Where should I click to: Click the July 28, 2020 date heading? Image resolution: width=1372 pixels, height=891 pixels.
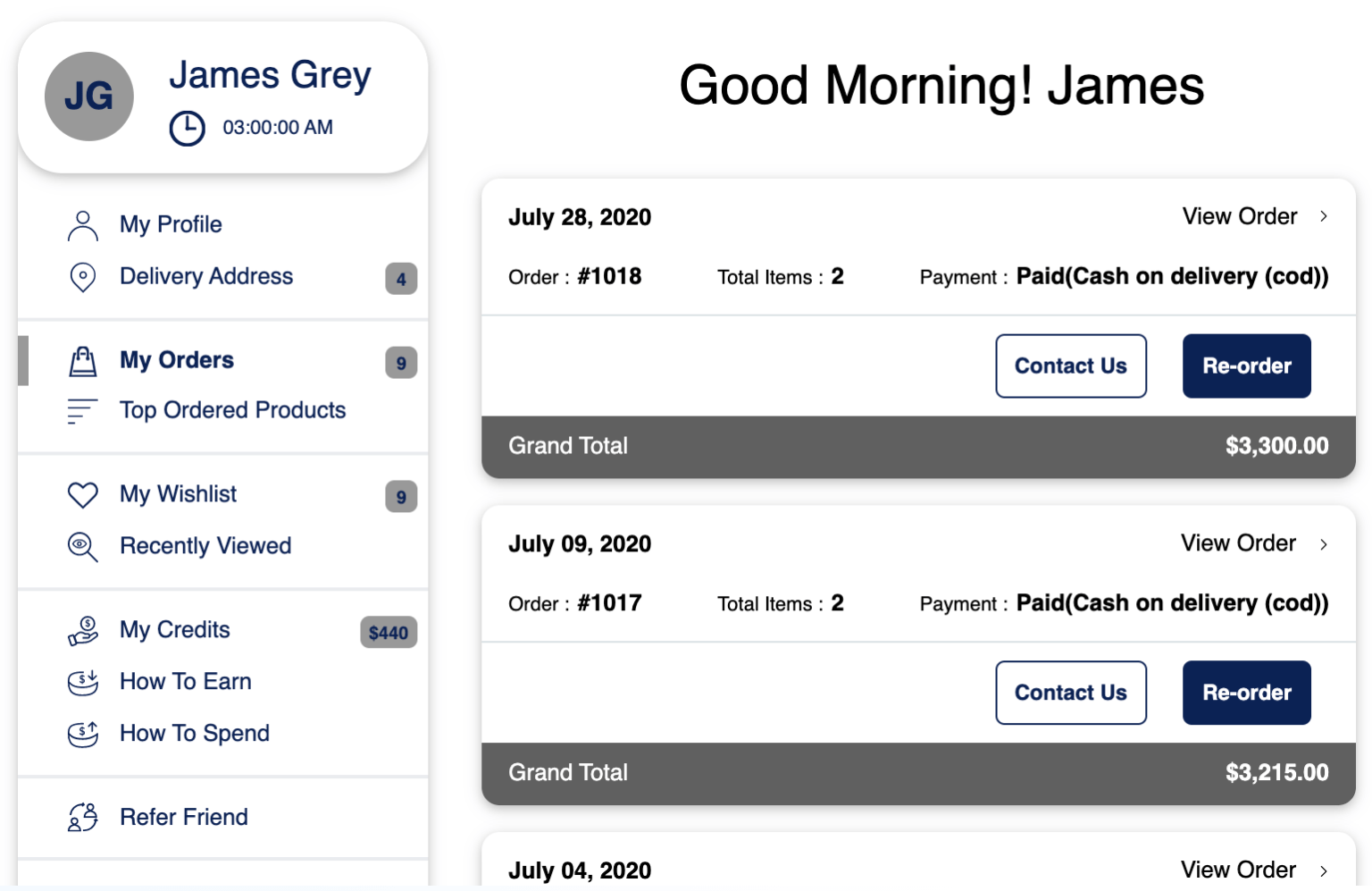coord(580,217)
